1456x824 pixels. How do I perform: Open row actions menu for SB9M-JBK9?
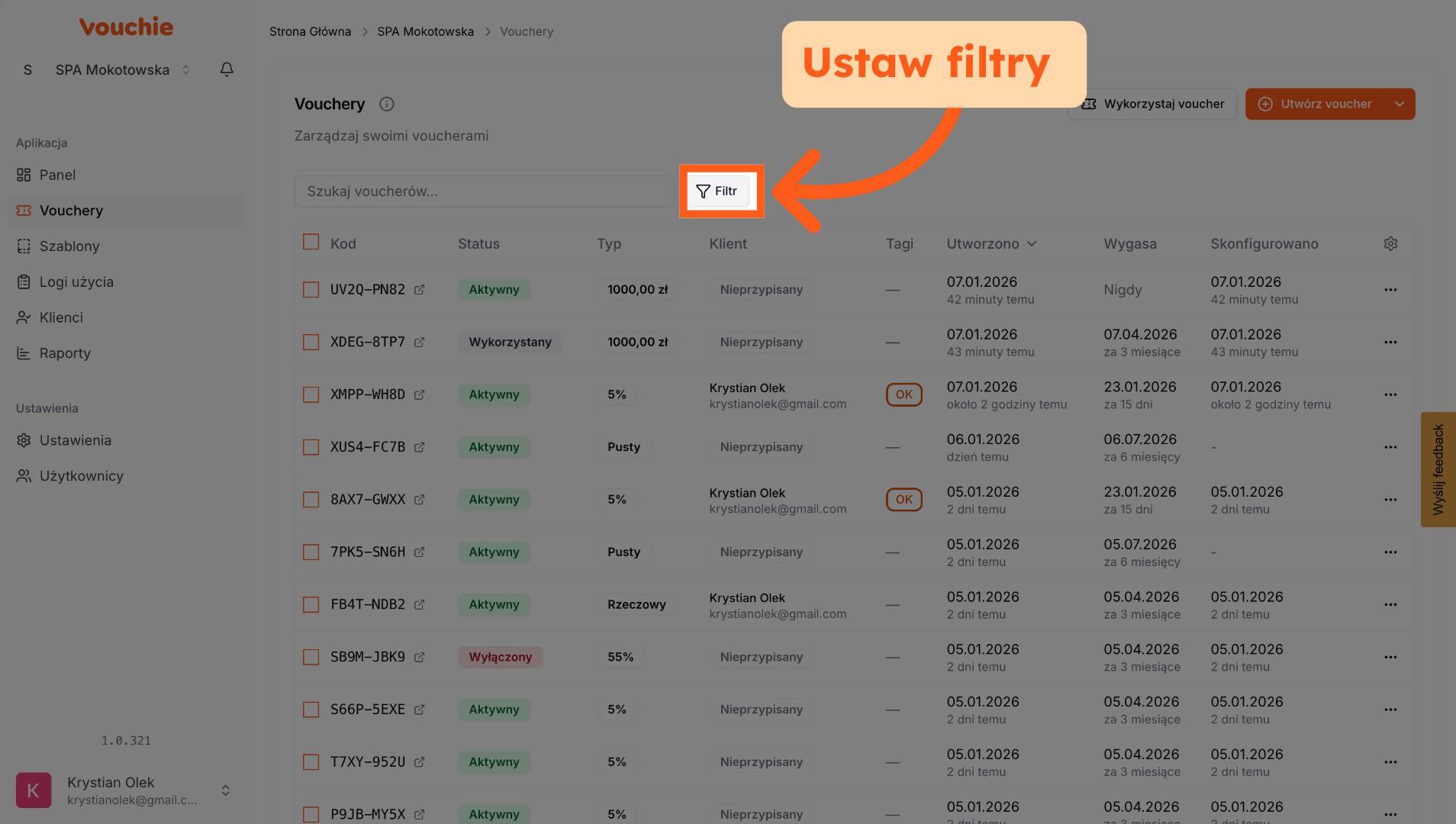1390,658
